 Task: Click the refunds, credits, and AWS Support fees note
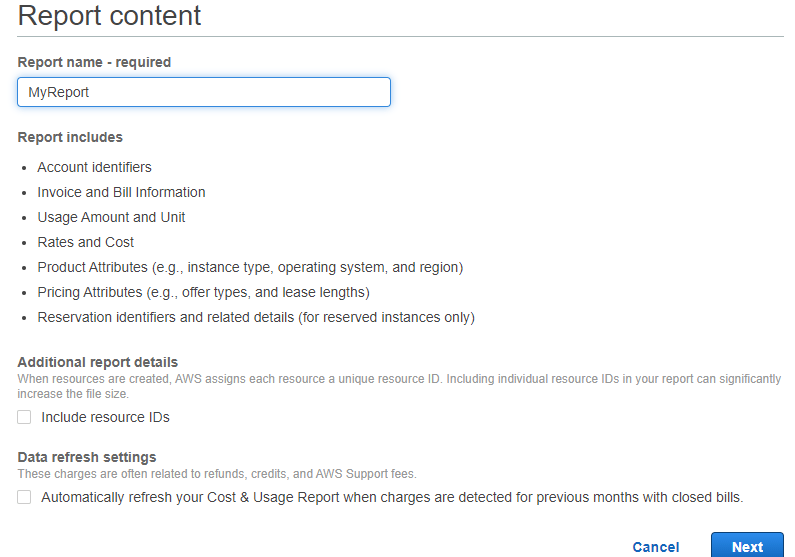[217, 474]
